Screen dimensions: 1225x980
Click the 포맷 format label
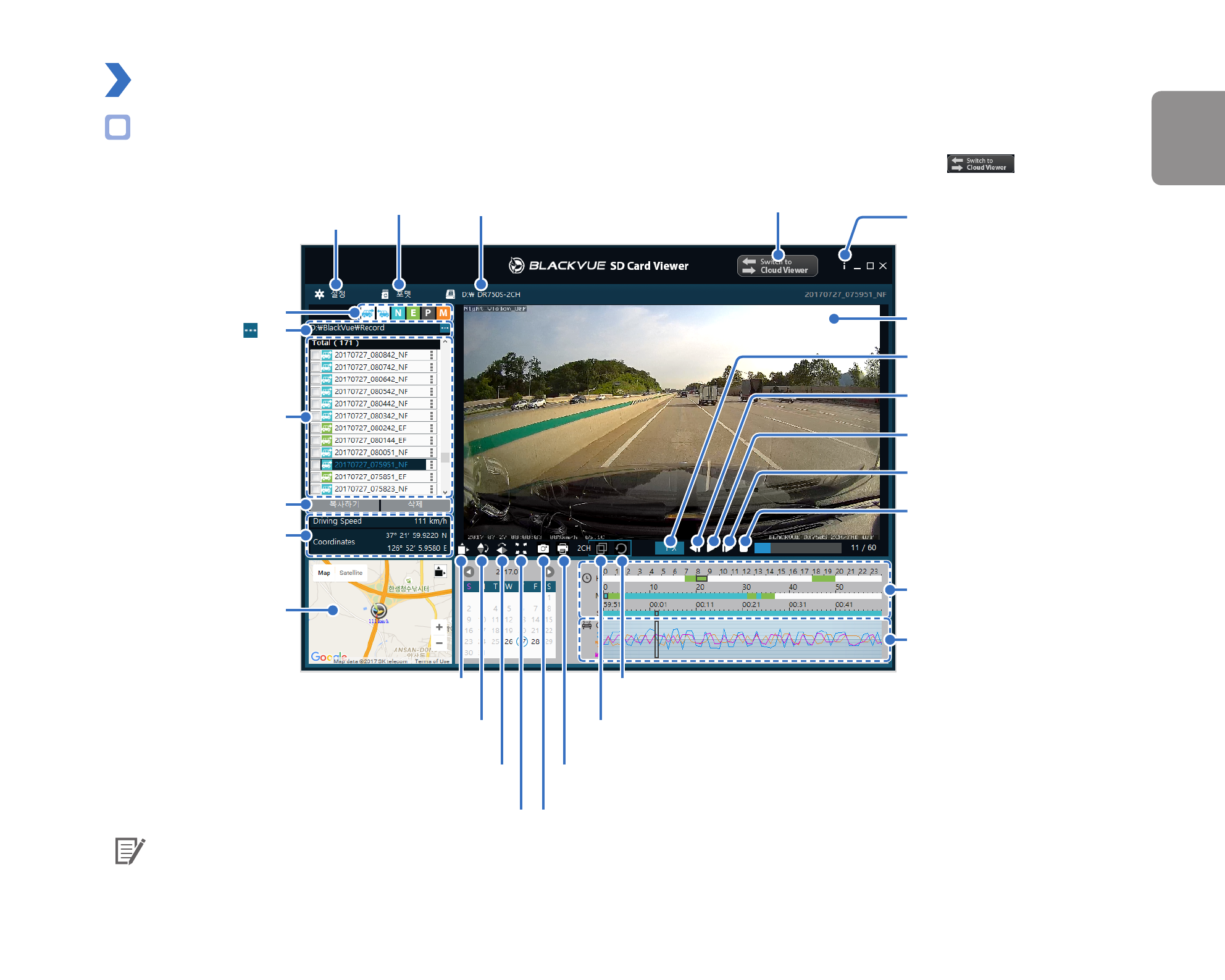tap(403, 295)
